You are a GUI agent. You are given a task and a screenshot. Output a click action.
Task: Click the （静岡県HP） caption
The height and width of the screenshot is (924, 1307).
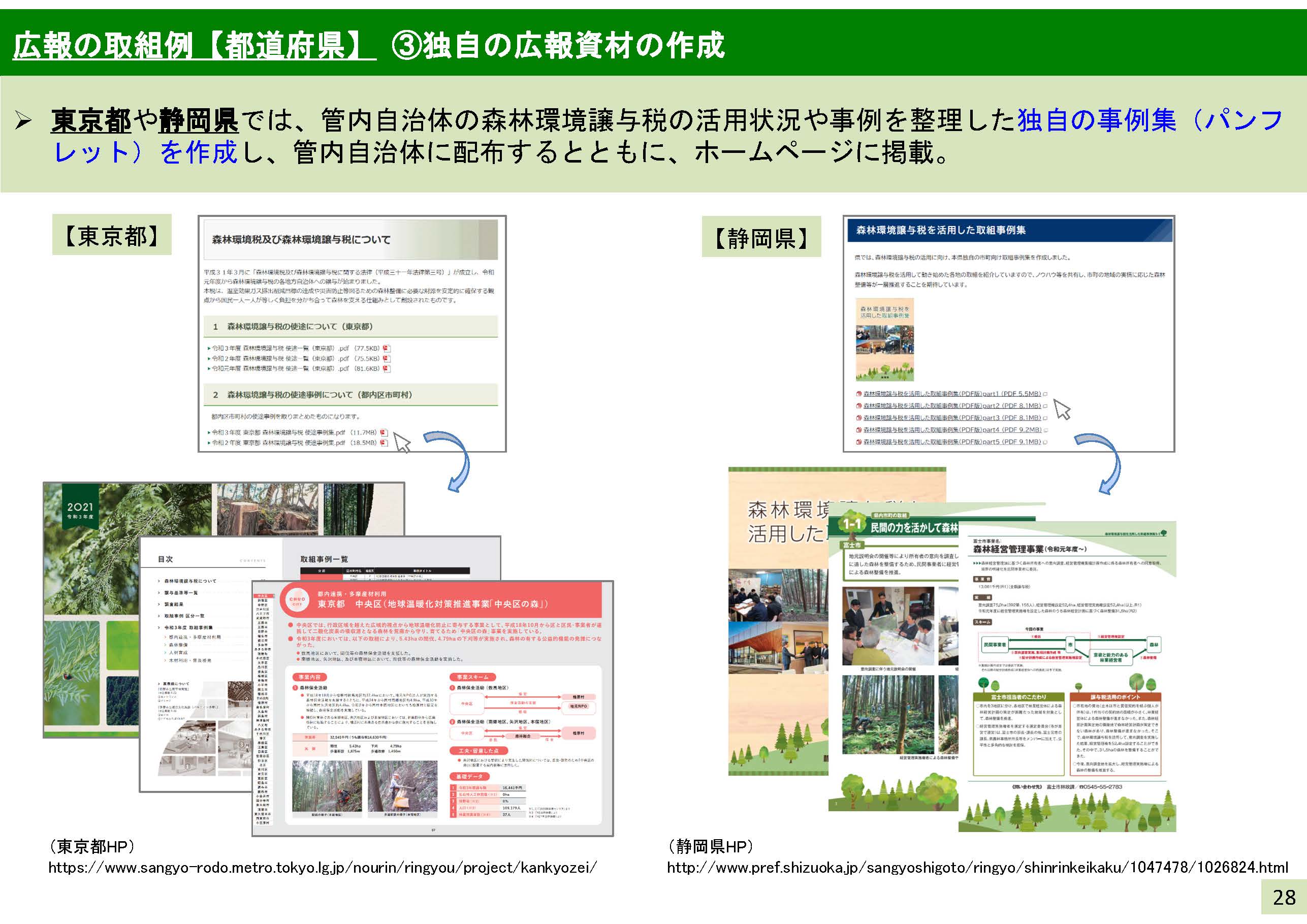tap(711, 847)
